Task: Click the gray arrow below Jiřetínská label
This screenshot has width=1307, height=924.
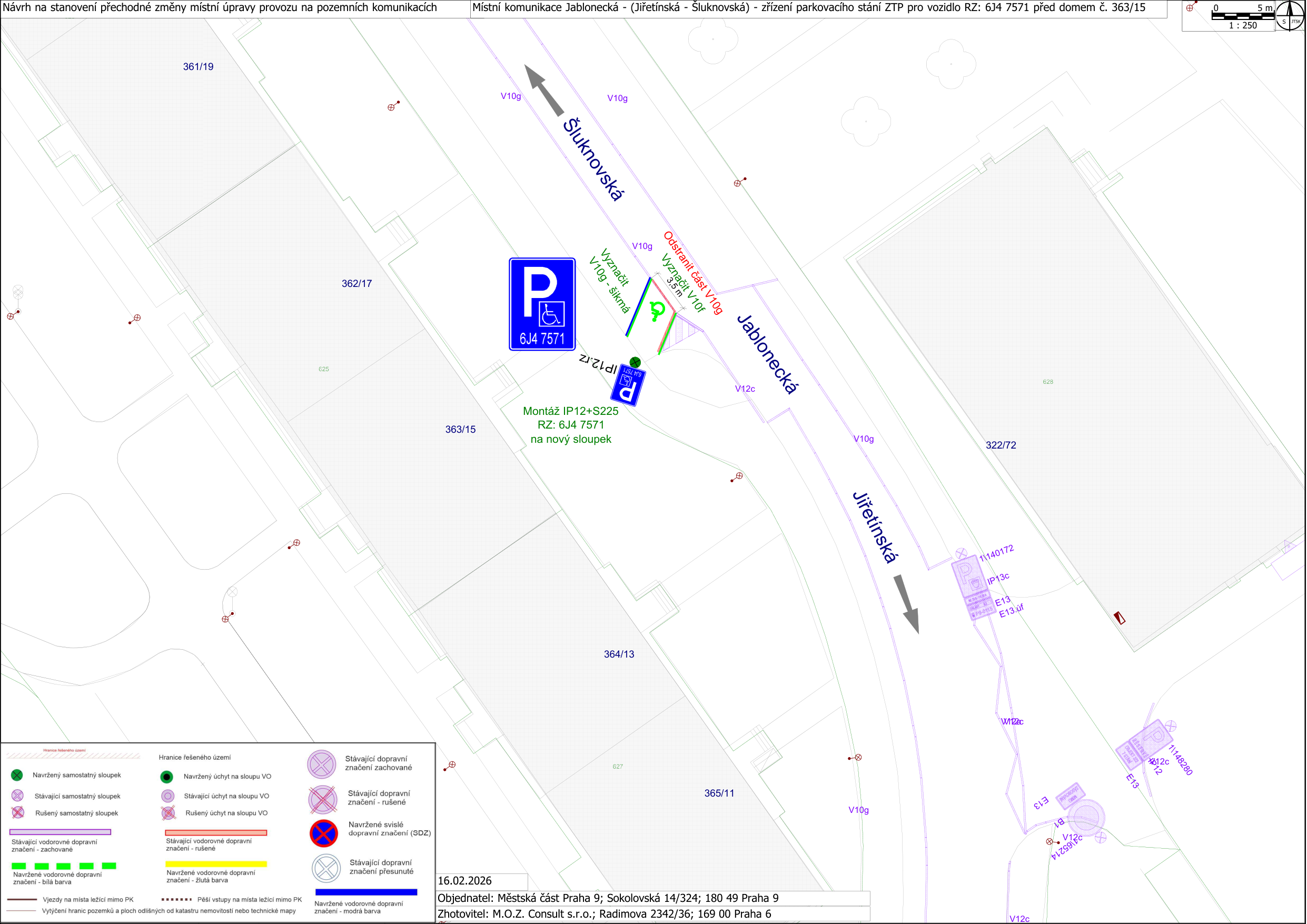Action: pos(906,604)
